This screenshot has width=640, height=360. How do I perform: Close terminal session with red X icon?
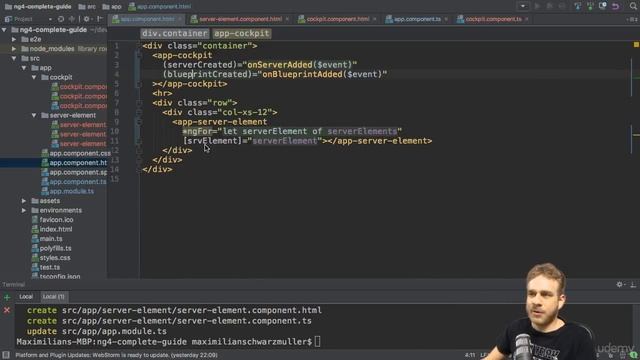click(x=7, y=311)
